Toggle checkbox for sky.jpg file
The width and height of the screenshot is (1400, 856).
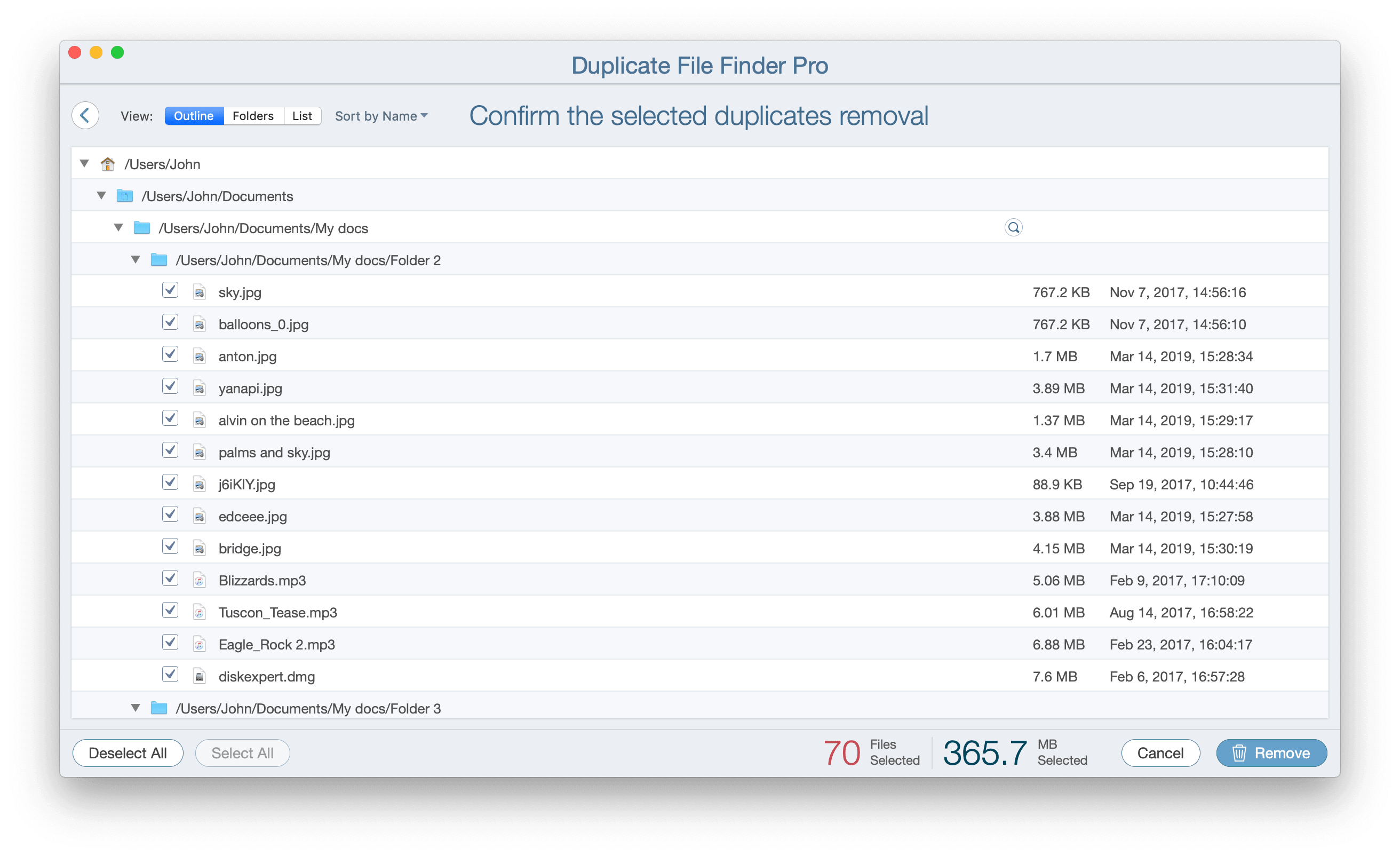[169, 291]
